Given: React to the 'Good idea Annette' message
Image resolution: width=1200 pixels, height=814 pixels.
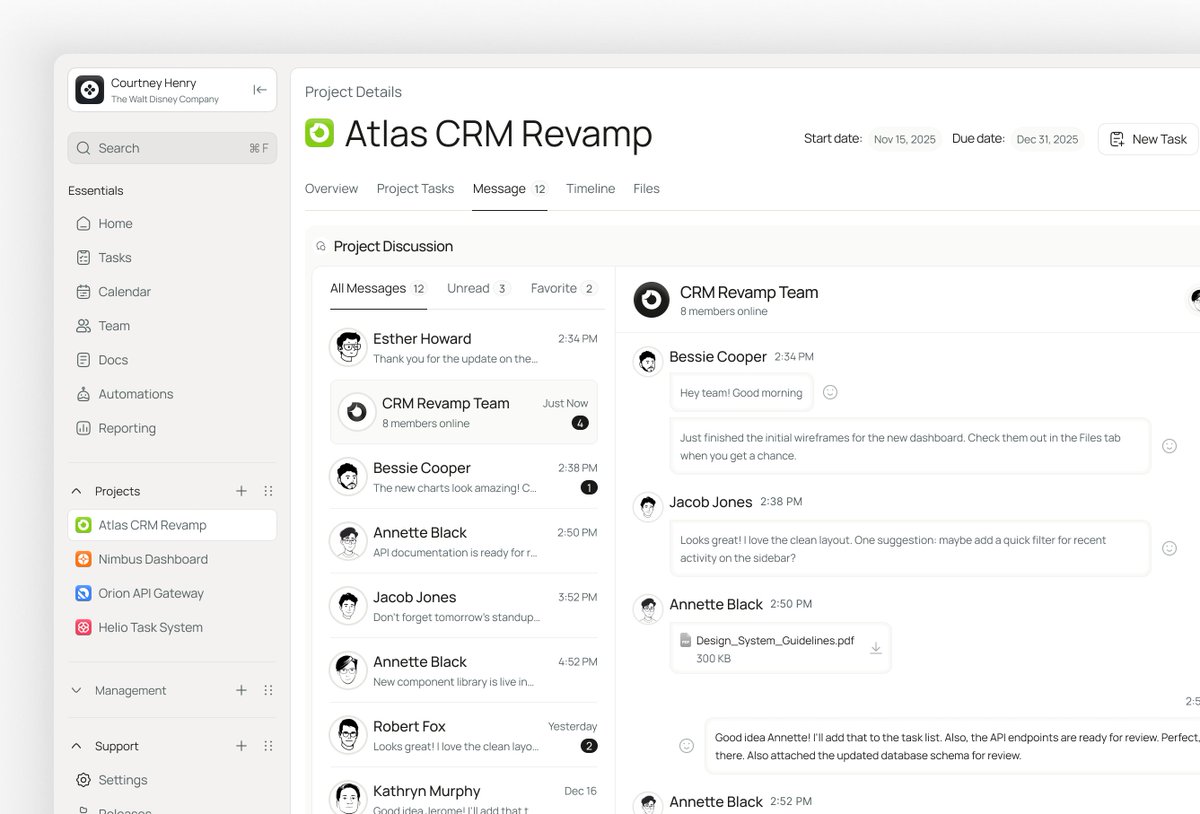Looking at the screenshot, I should tap(686, 746).
